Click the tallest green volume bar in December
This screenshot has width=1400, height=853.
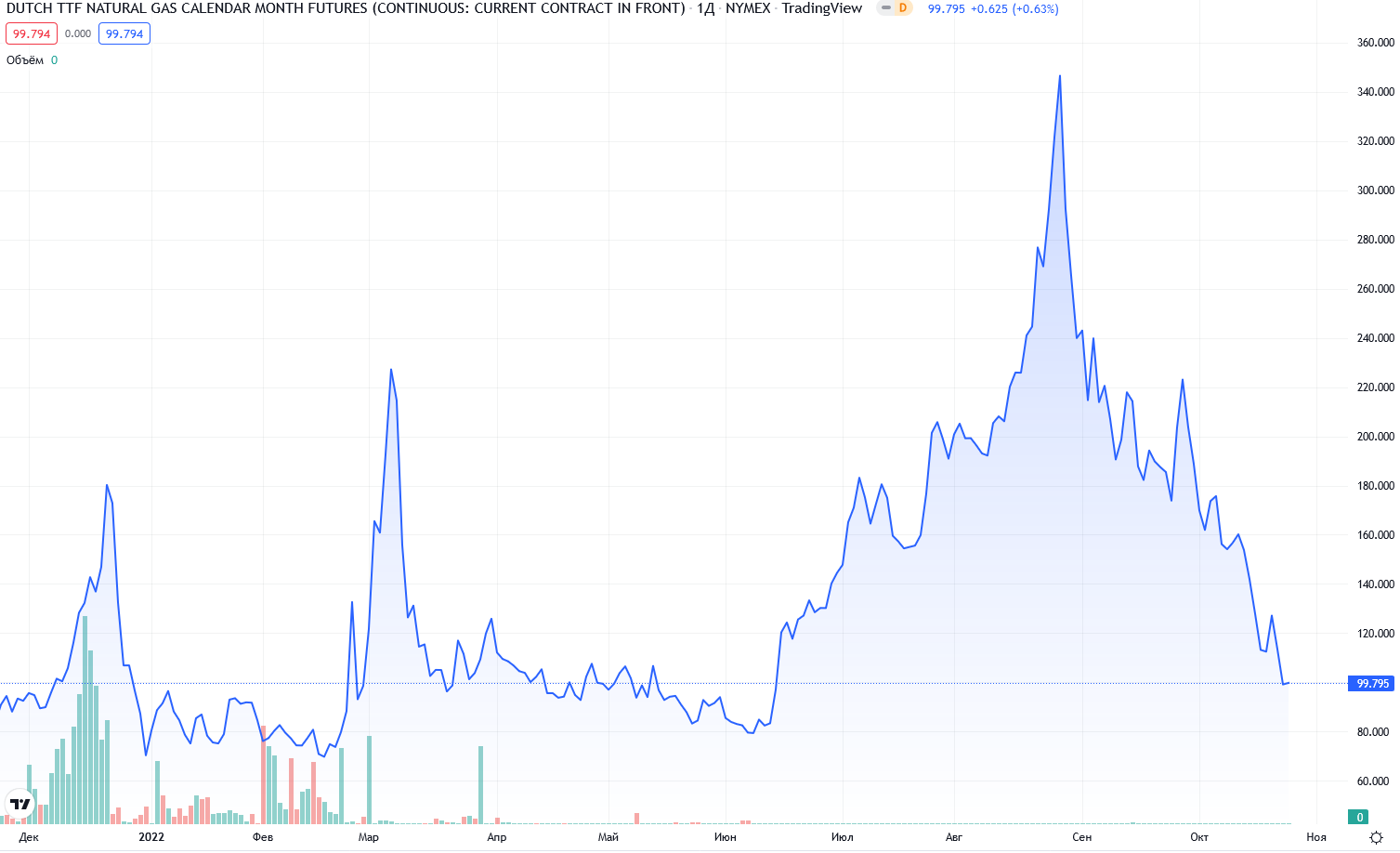point(85,720)
